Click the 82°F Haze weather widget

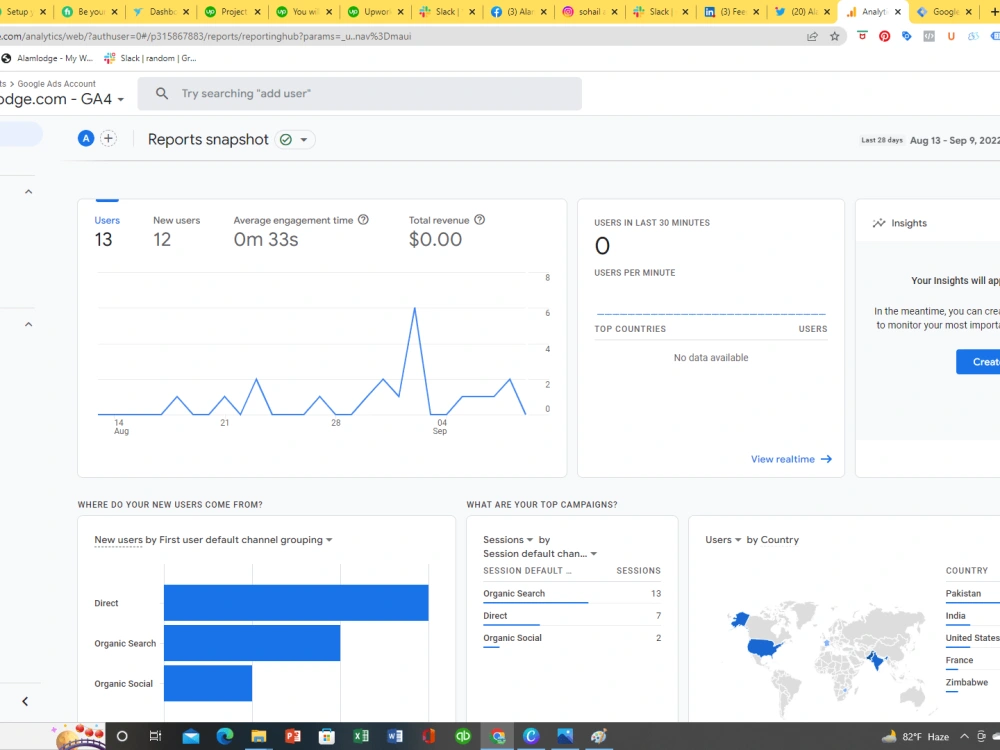(915, 737)
